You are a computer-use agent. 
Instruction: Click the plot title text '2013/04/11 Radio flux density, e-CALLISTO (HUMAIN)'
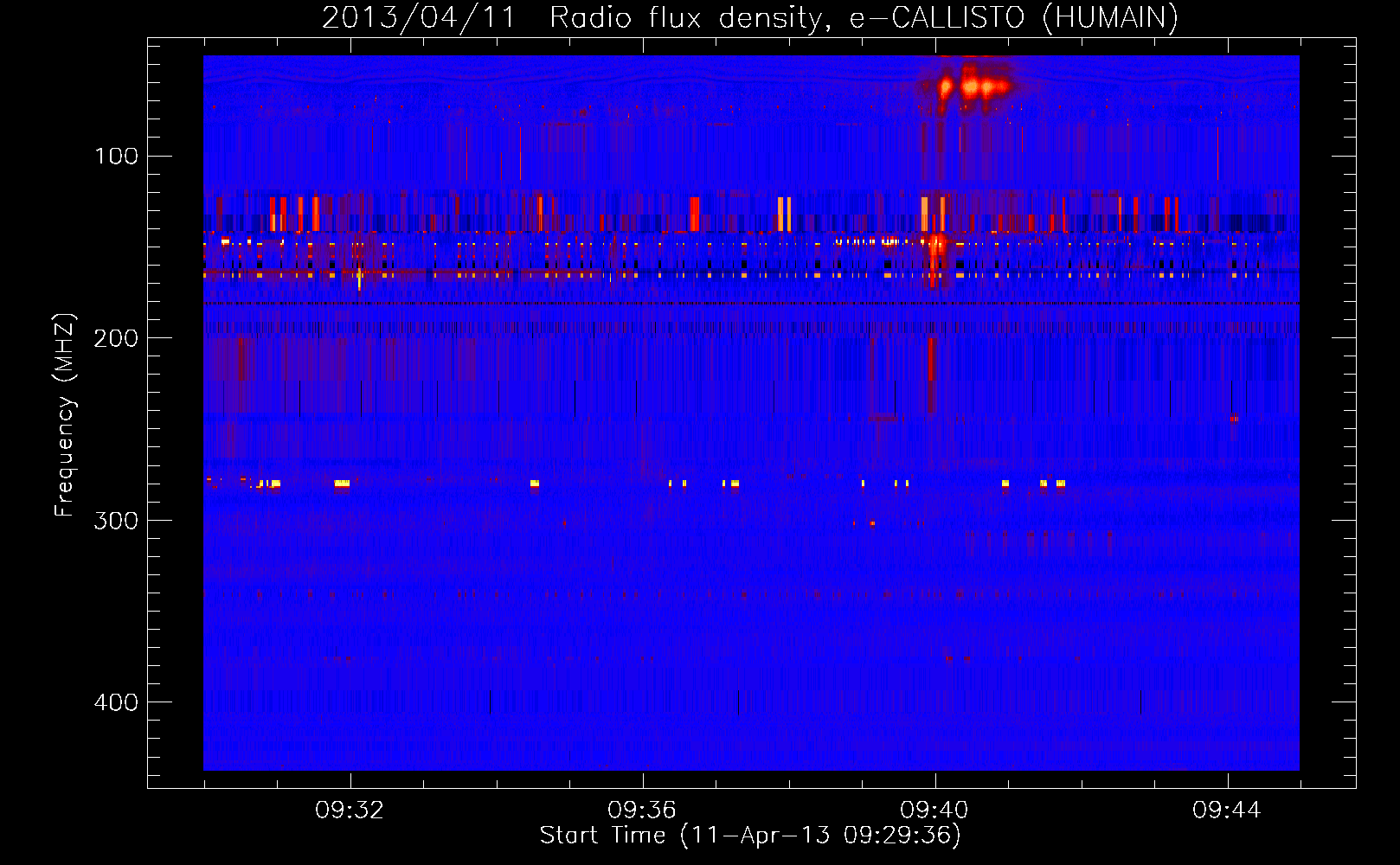(750, 17)
